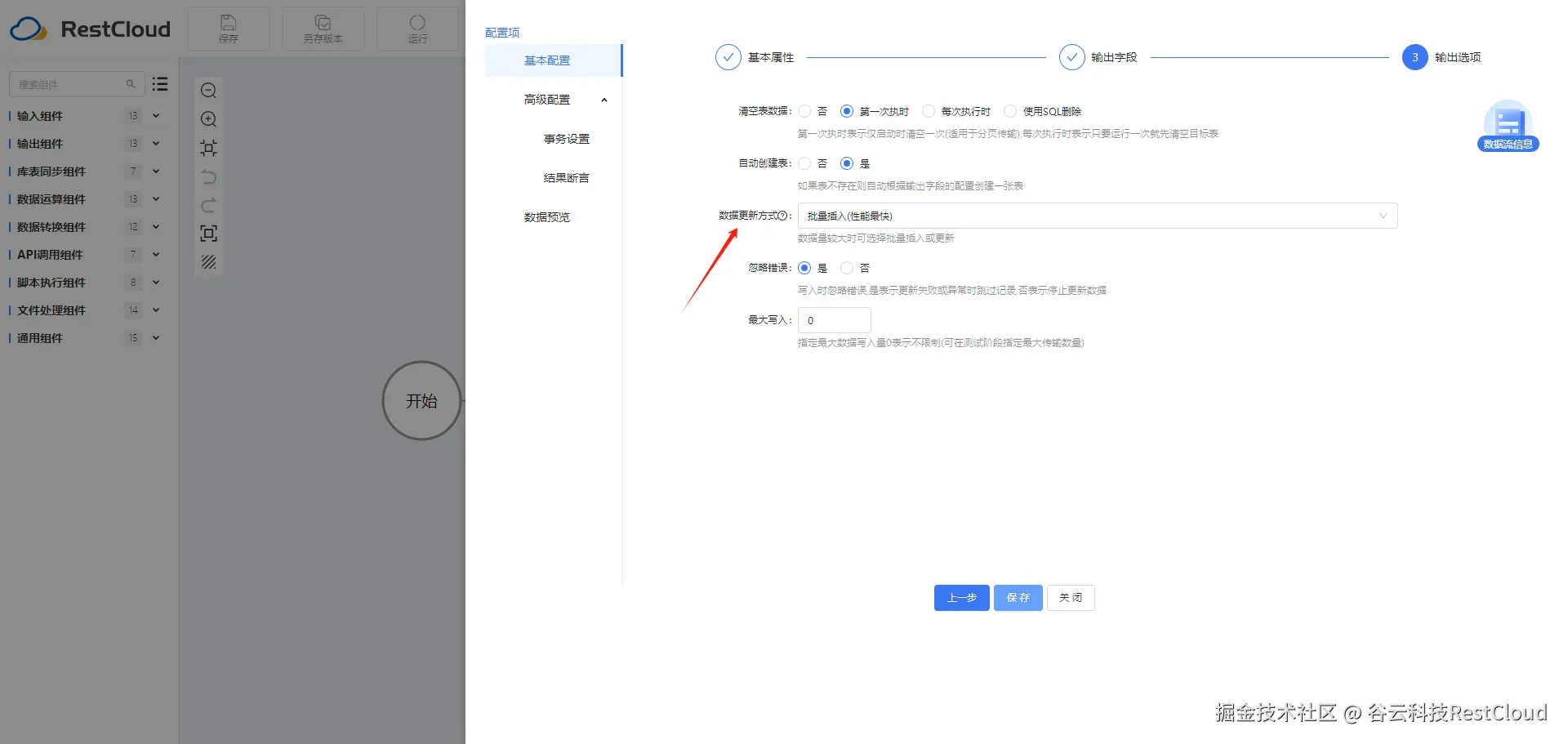Click the redo arrow icon
The height and width of the screenshot is (744, 1568).
click(209, 205)
